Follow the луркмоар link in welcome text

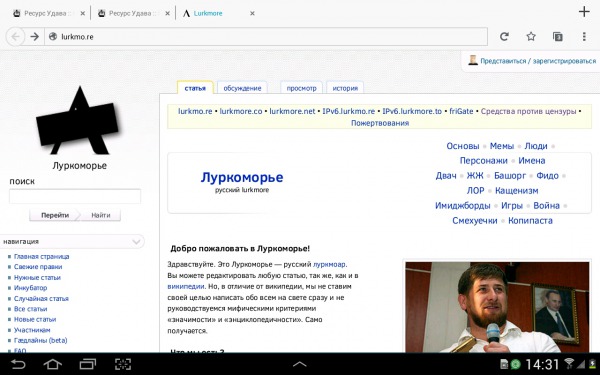coord(329,264)
